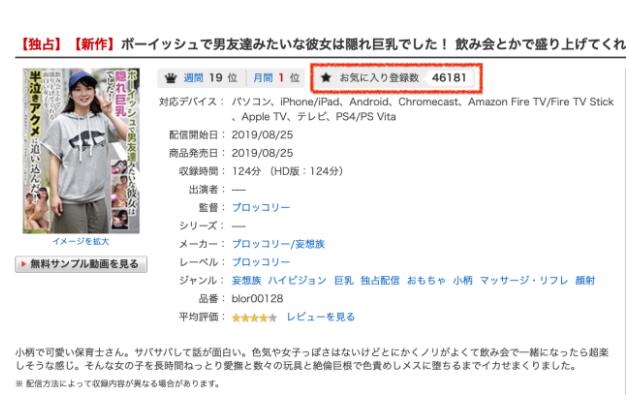Open the レビューを見る reviews link
The width and height of the screenshot is (627, 407).
point(321,317)
